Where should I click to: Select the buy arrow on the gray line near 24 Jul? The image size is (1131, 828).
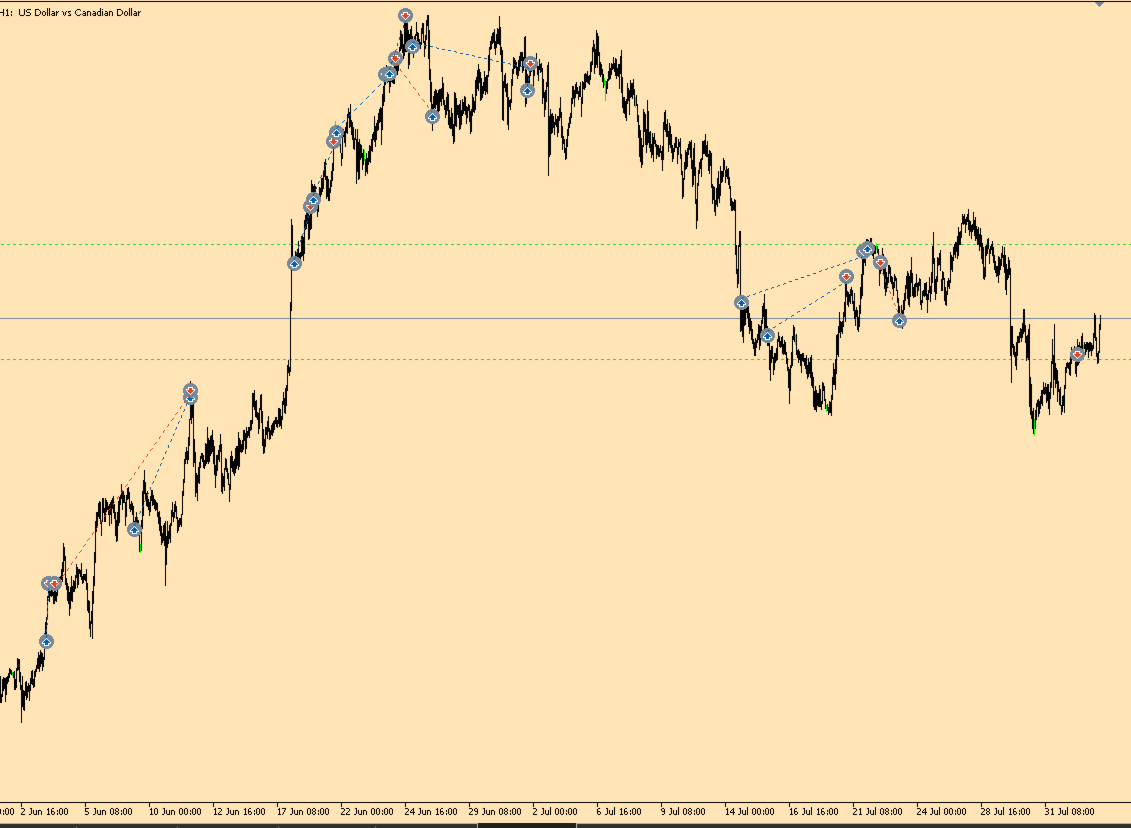899,321
